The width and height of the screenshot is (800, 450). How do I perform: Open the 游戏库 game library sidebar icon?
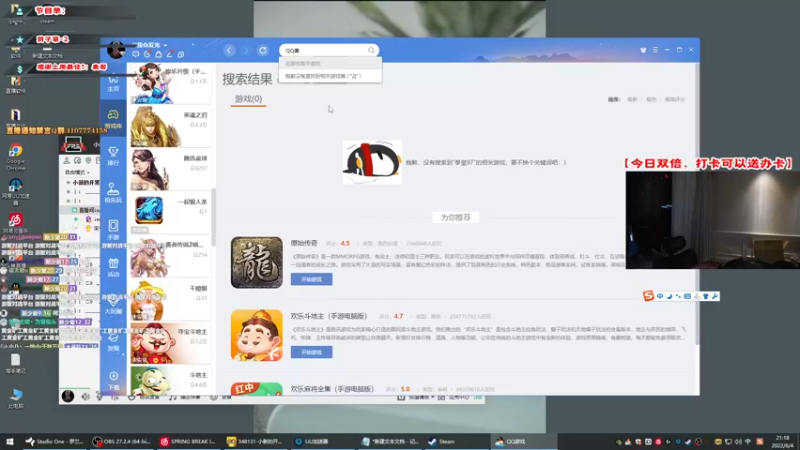click(113, 119)
